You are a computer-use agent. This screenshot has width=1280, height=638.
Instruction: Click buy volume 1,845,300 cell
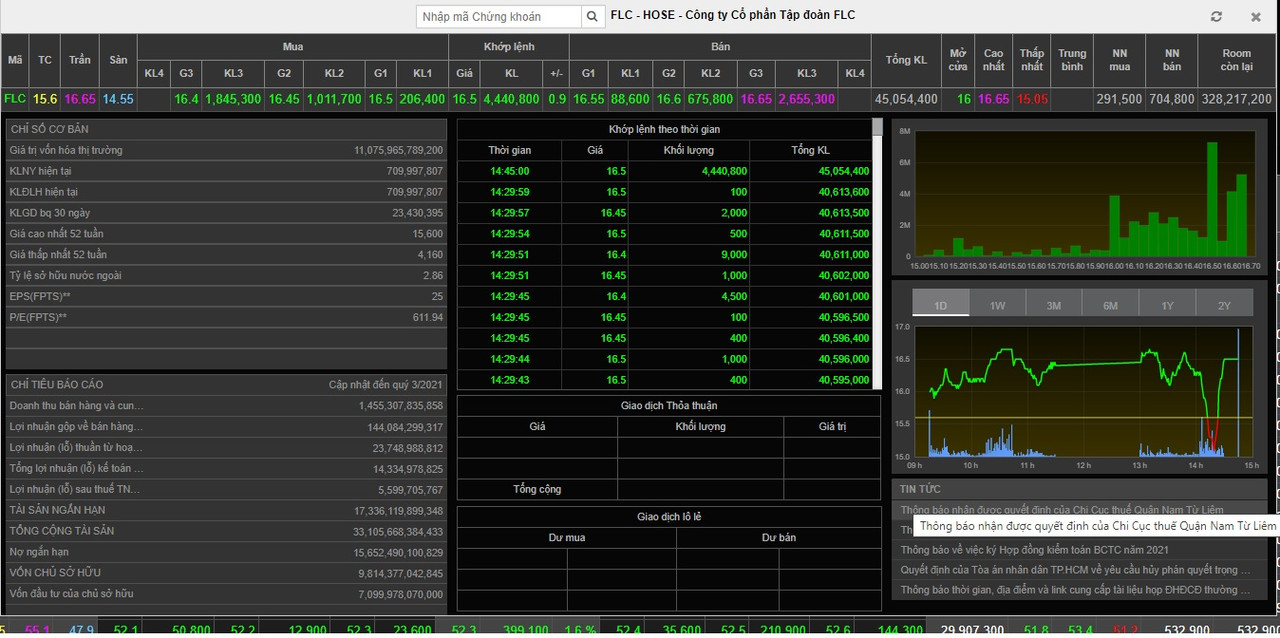click(x=233, y=99)
